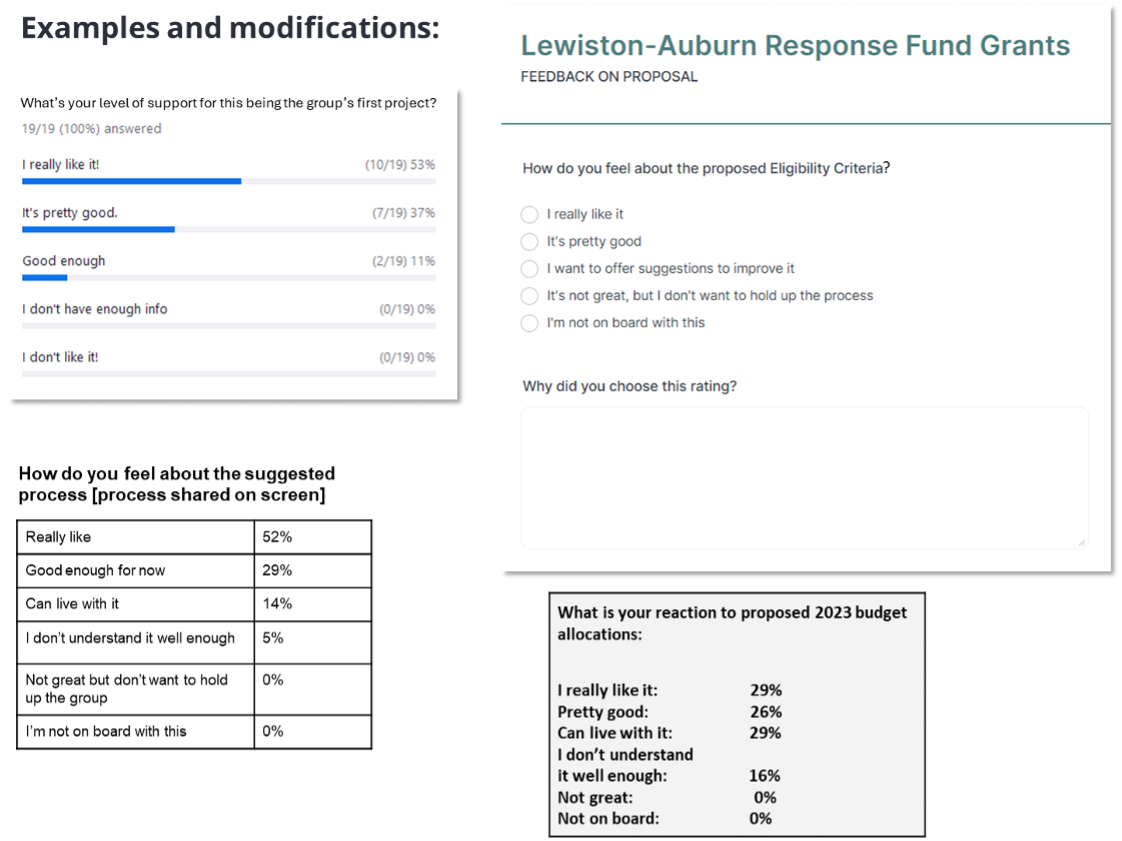Click the "Examples and modifications:" heading
This screenshot has height=841, width=1122.
[231, 28]
